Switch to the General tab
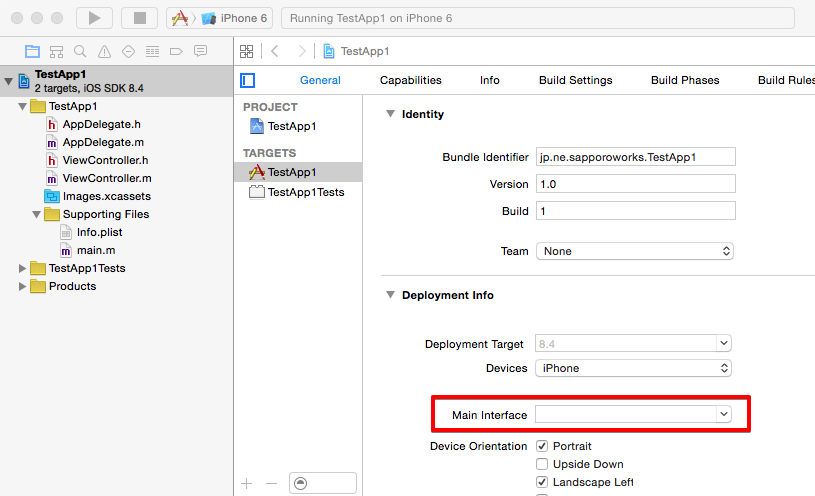815x496 pixels. pos(320,80)
